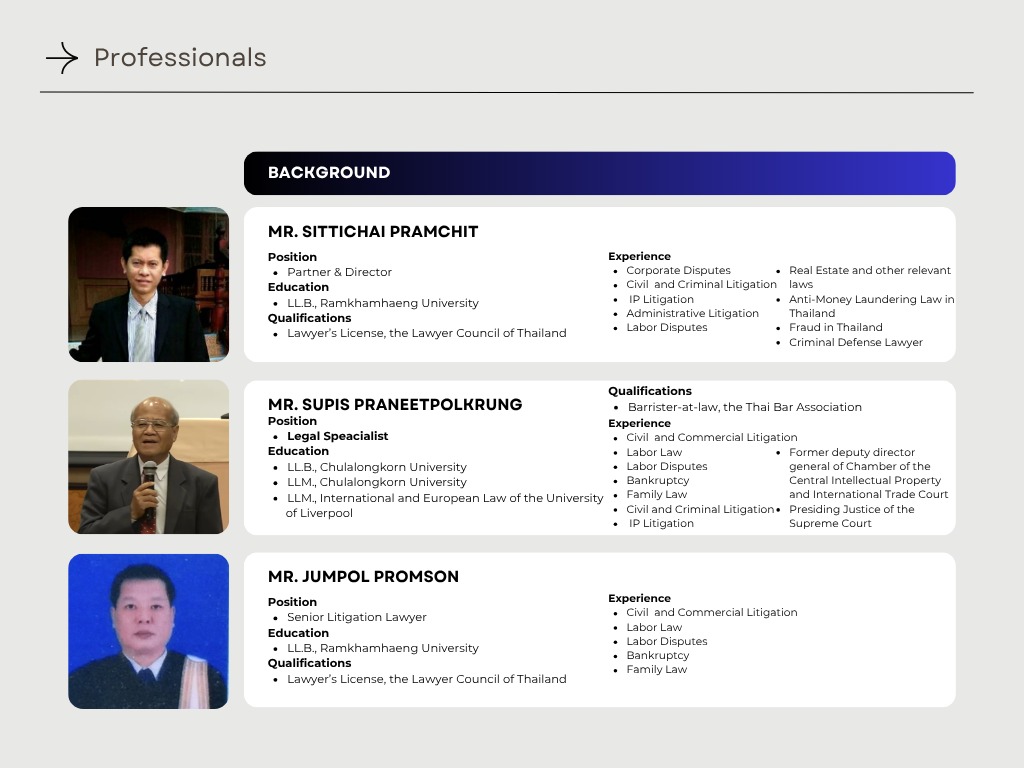Select Sittichai's LL.B., Ramkhamhaeng University line
The height and width of the screenshot is (768, 1024).
pyautogui.click(x=383, y=303)
